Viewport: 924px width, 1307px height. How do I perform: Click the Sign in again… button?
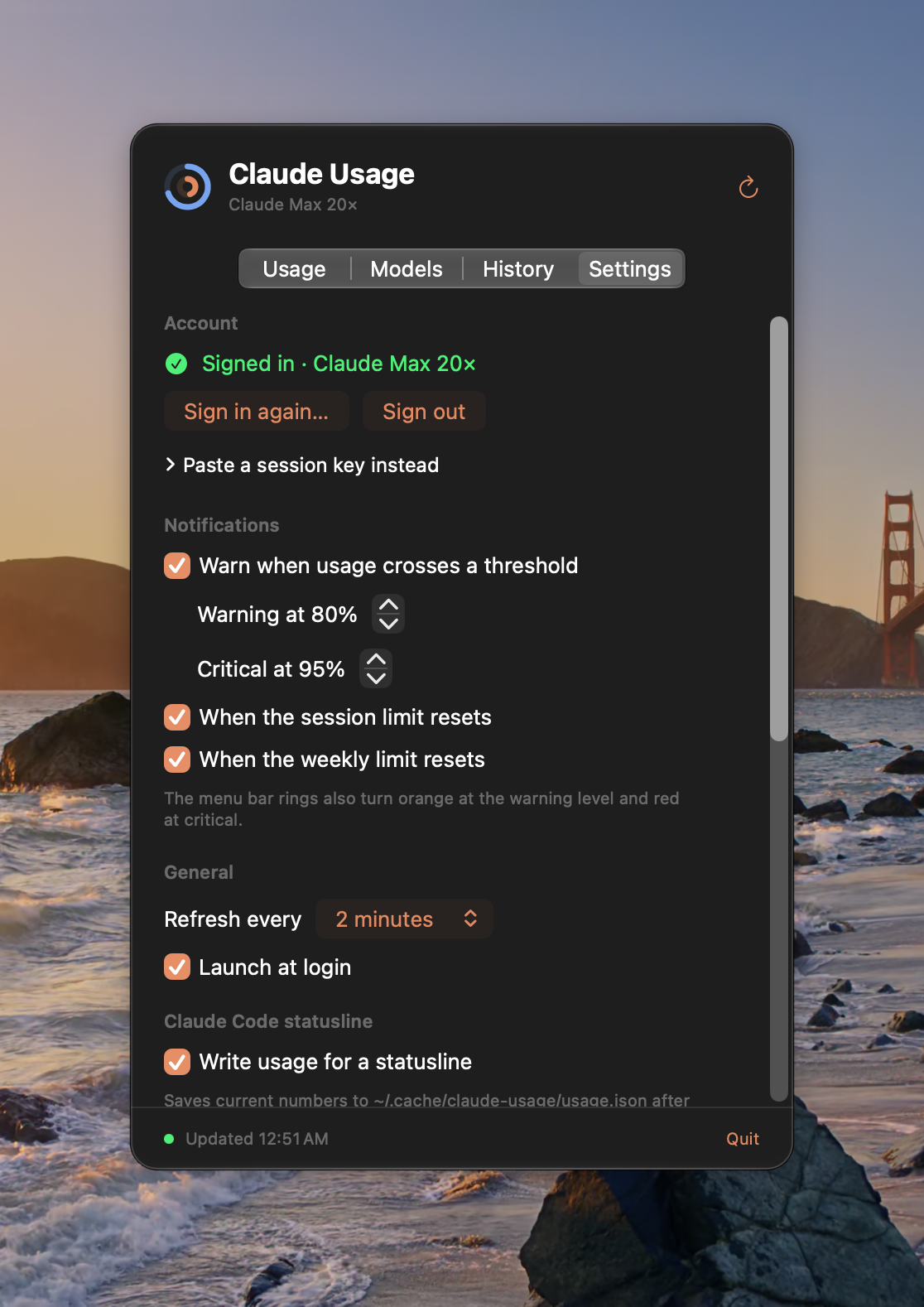[x=257, y=412]
